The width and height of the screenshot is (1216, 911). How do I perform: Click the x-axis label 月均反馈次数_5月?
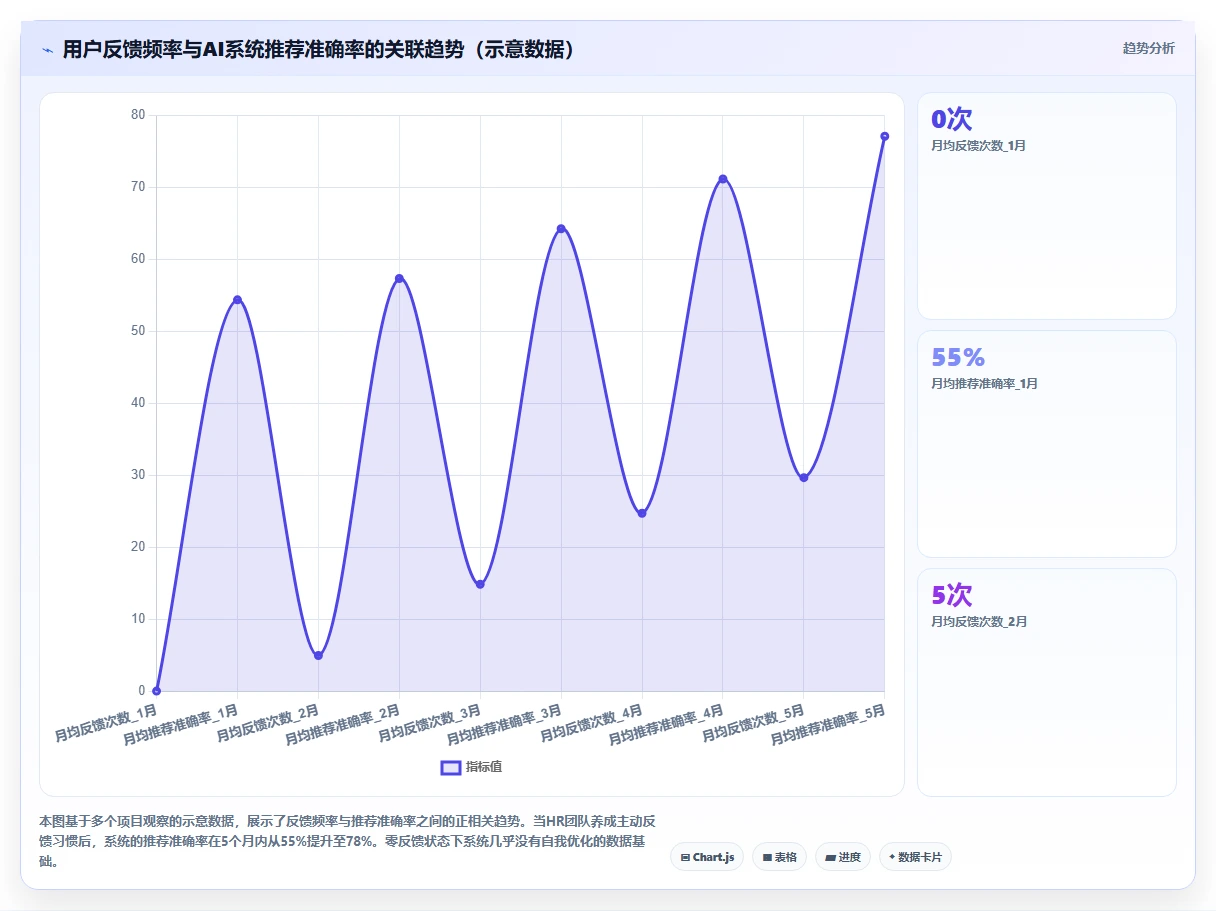(754, 722)
